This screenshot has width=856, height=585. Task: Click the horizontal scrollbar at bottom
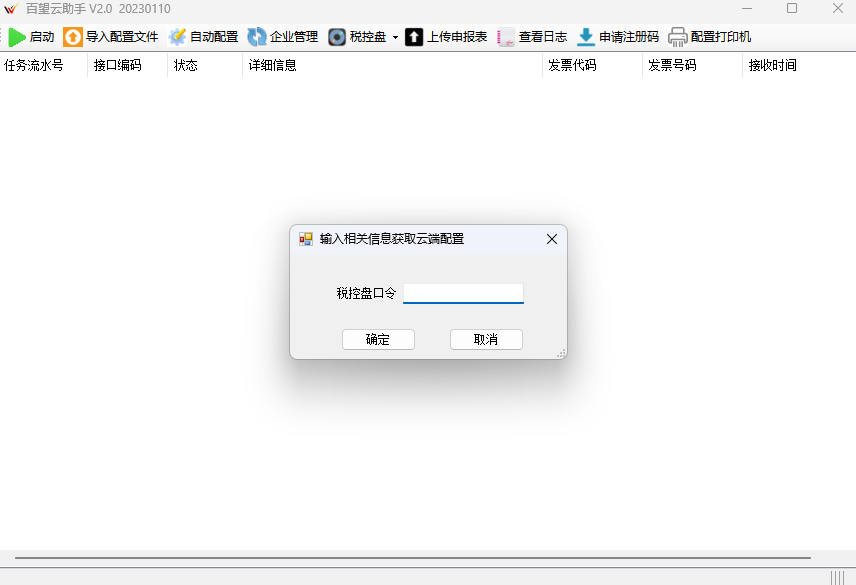click(x=412, y=557)
